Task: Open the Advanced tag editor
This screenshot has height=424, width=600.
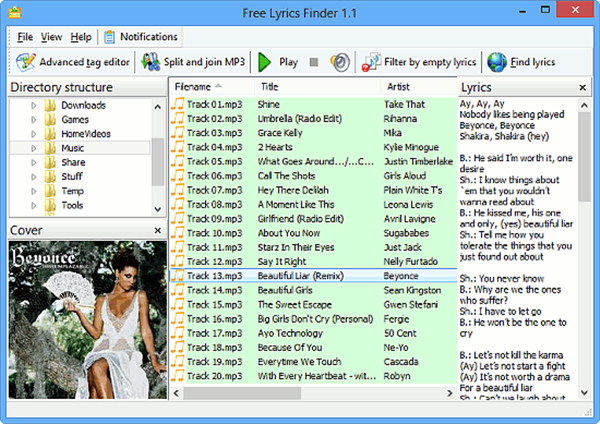Action: coord(74,62)
